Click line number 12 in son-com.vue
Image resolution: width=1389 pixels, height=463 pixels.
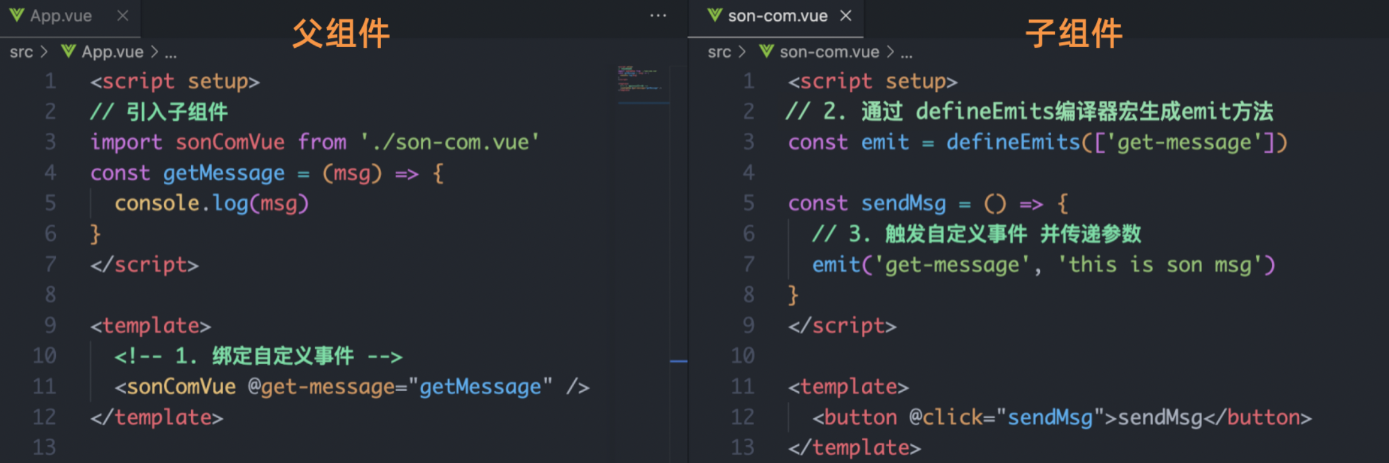tap(743, 417)
